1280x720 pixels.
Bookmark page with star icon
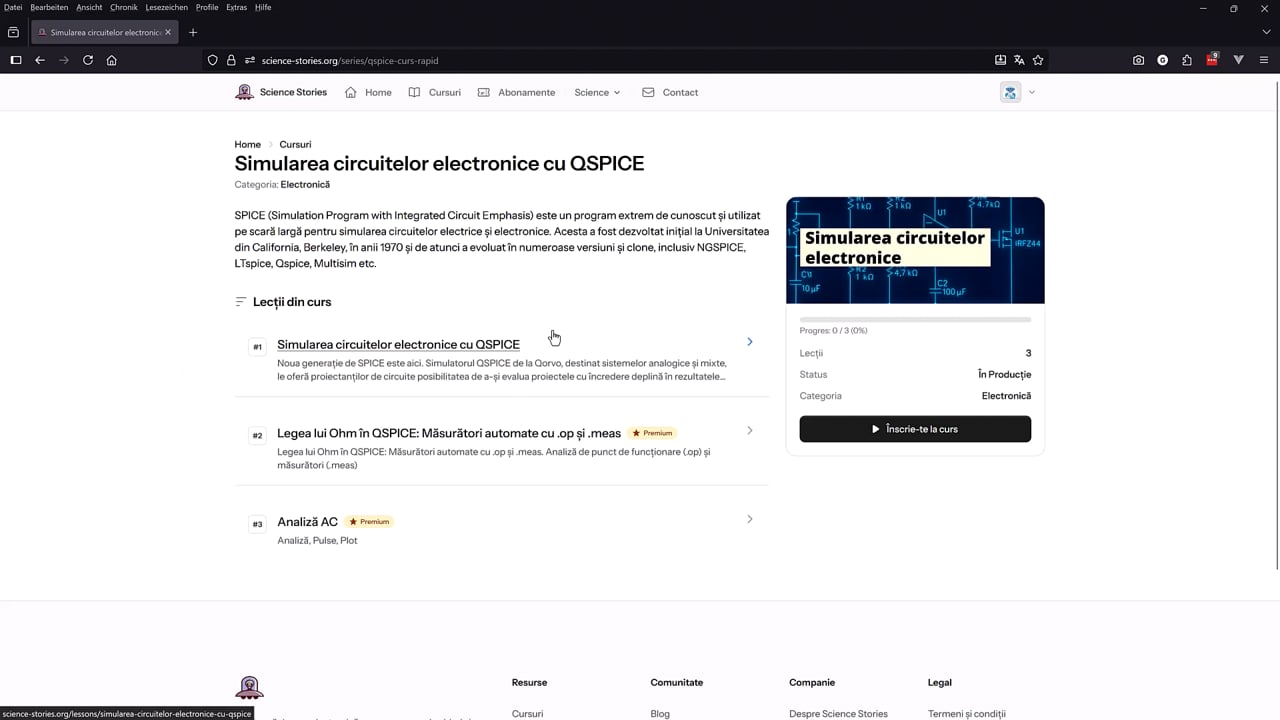coord(1038,60)
